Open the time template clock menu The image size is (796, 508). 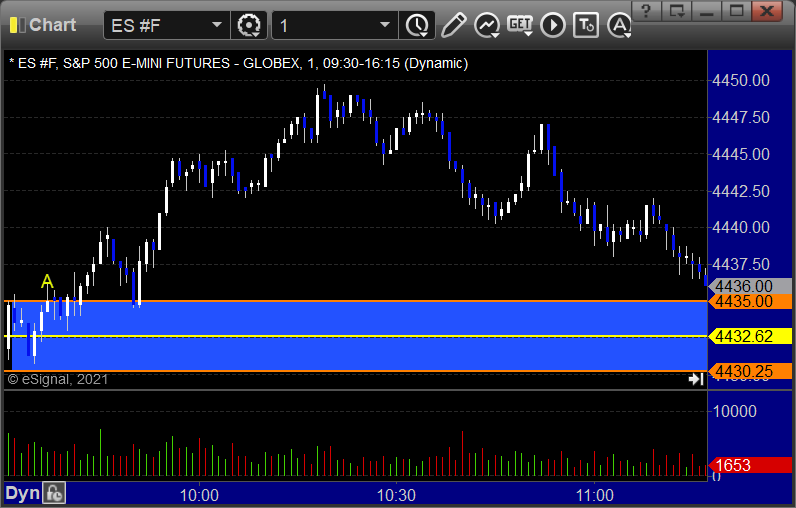pos(417,25)
